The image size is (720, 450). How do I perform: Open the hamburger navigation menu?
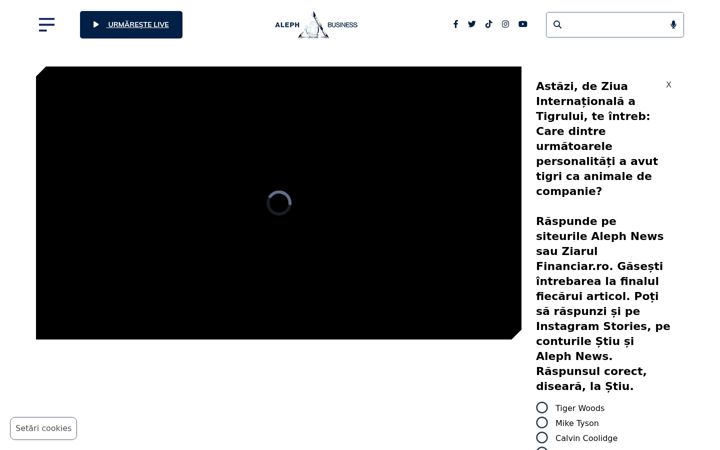[x=46, y=24]
